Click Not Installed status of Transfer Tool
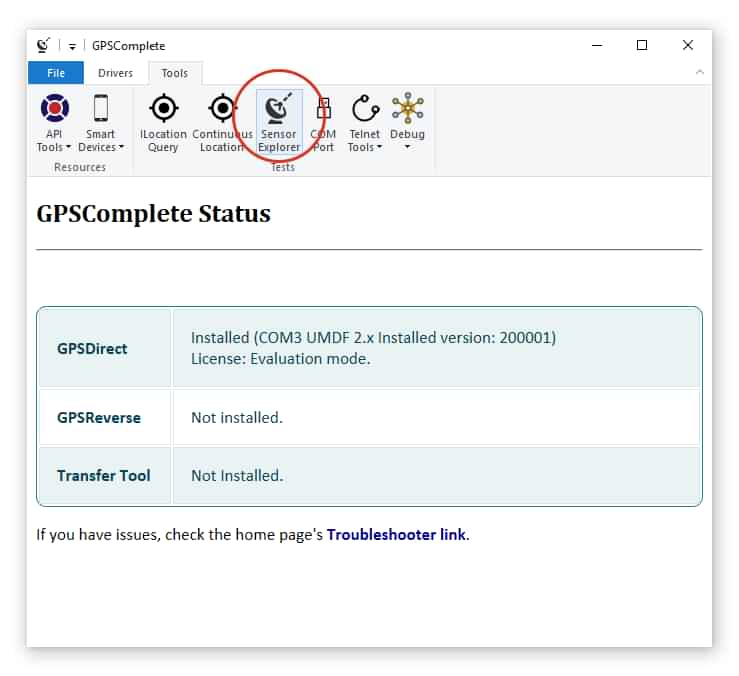Viewport: 739px width, 676px height. point(237,476)
